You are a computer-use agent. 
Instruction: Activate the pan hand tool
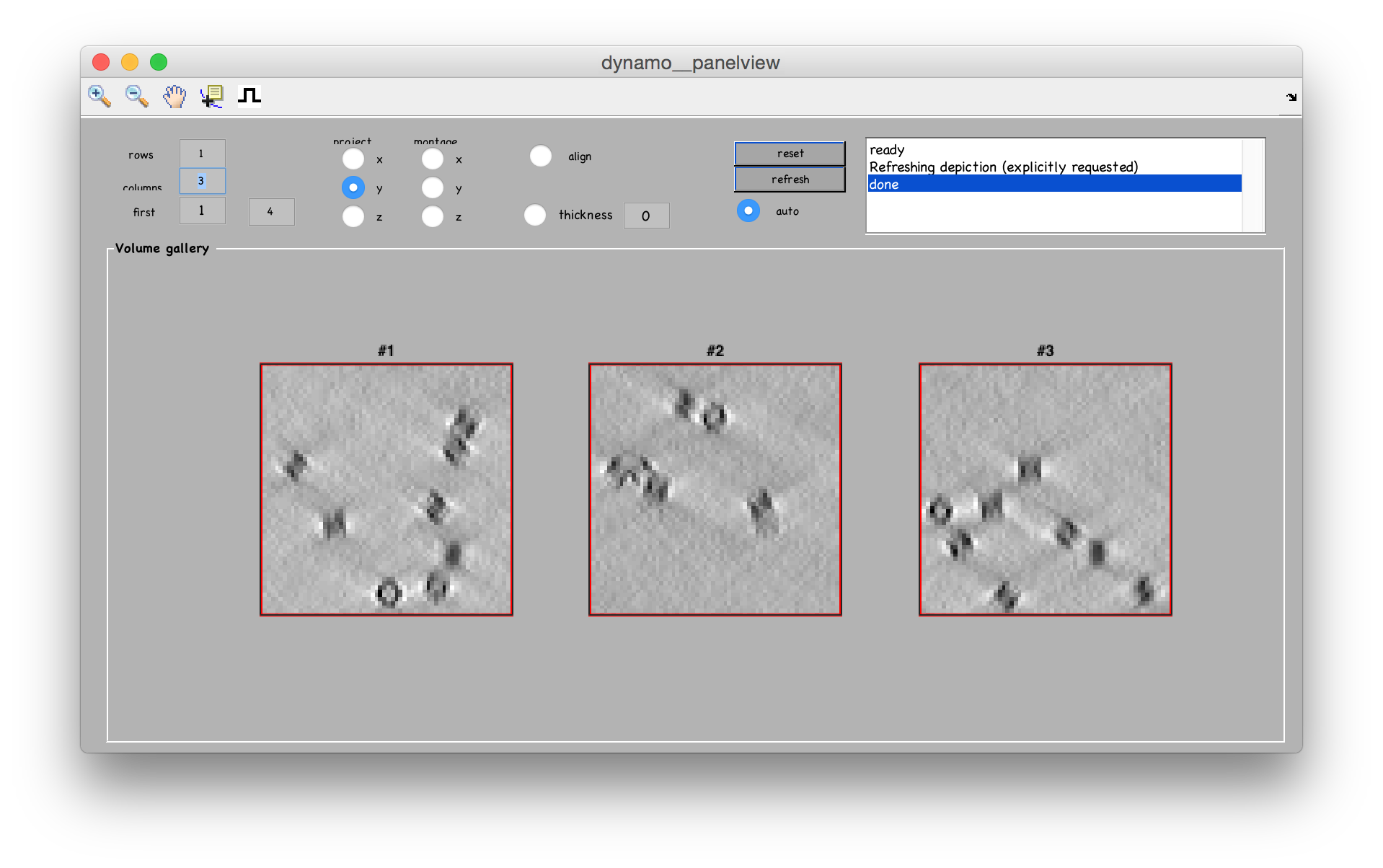174,96
